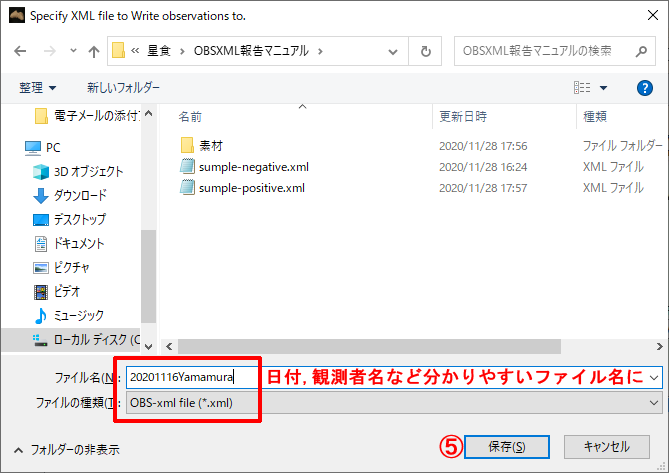The image size is (669, 473).
Task: Open the help question mark icon
Action: point(645,88)
